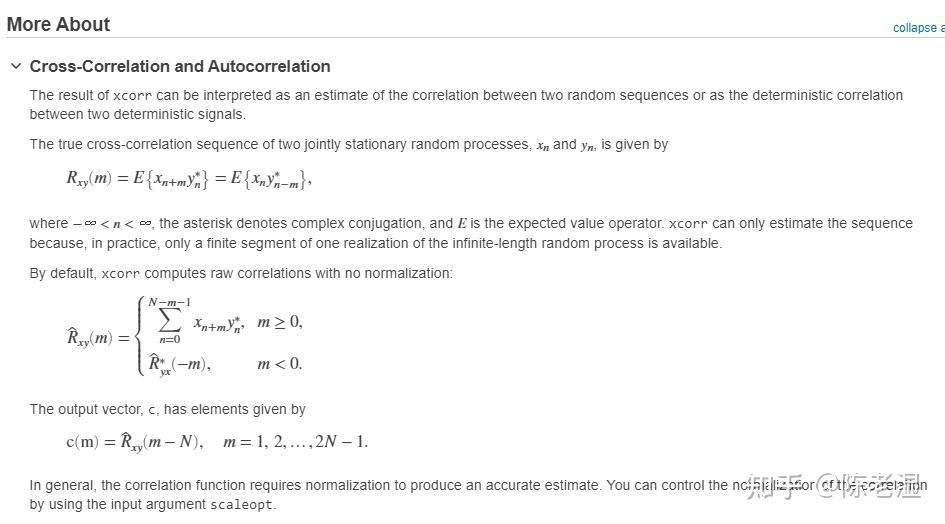The image size is (945, 524).
Task: Click the "m ≥ 0" condition in equation
Action: 279,322
